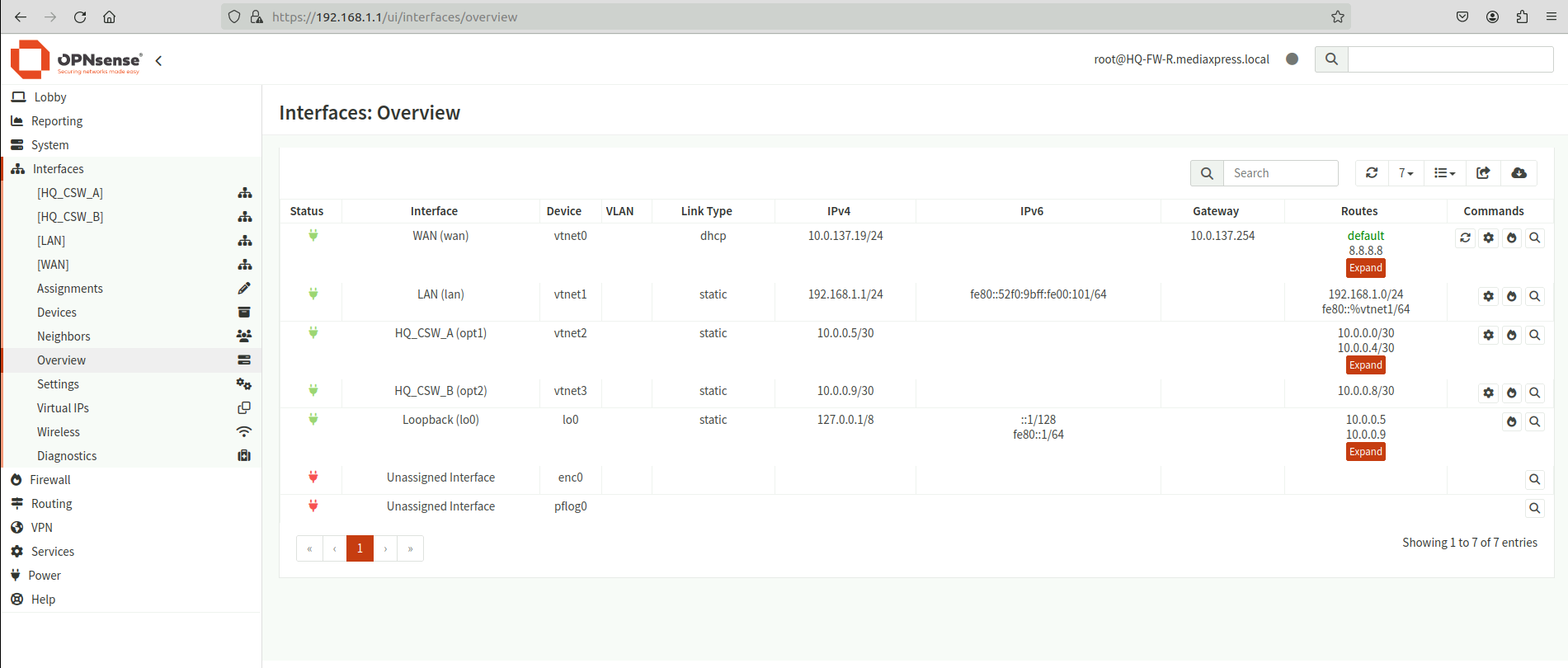1568x668 pixels.
Task: View LAN details with magnifier icon
Action: (1534, 296)
